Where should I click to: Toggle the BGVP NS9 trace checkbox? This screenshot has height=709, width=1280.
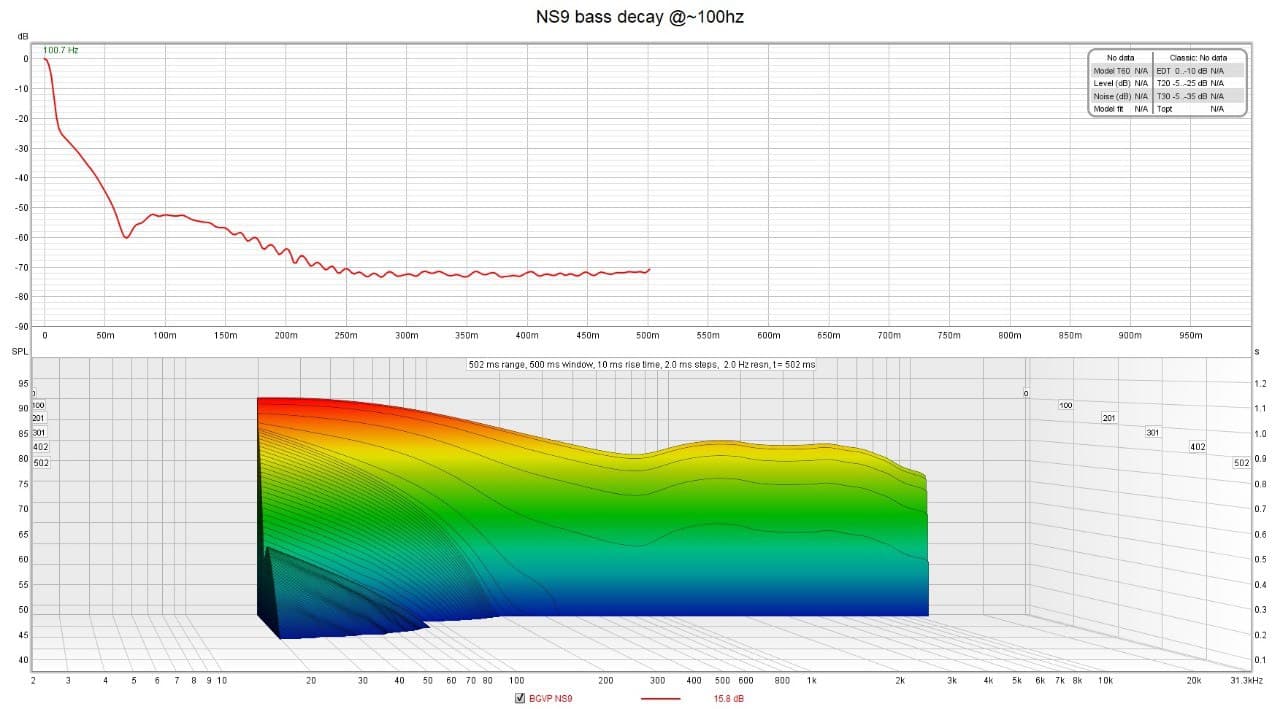click(x=519, y=699)
